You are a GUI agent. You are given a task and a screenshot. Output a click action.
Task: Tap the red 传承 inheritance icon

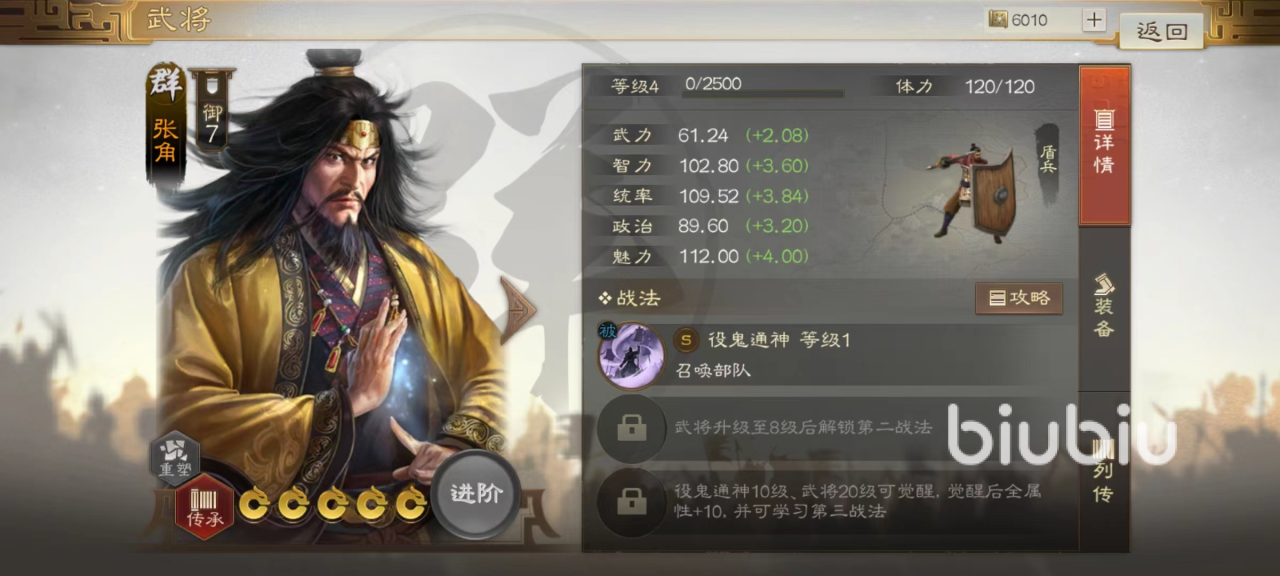(x=204, y=504)
